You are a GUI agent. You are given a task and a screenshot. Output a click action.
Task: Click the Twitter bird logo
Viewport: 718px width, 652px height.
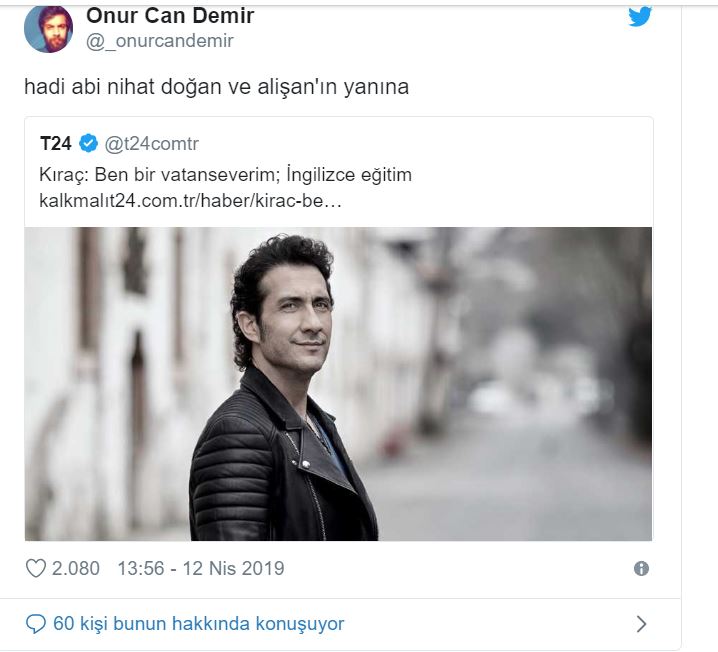(640, 17)
